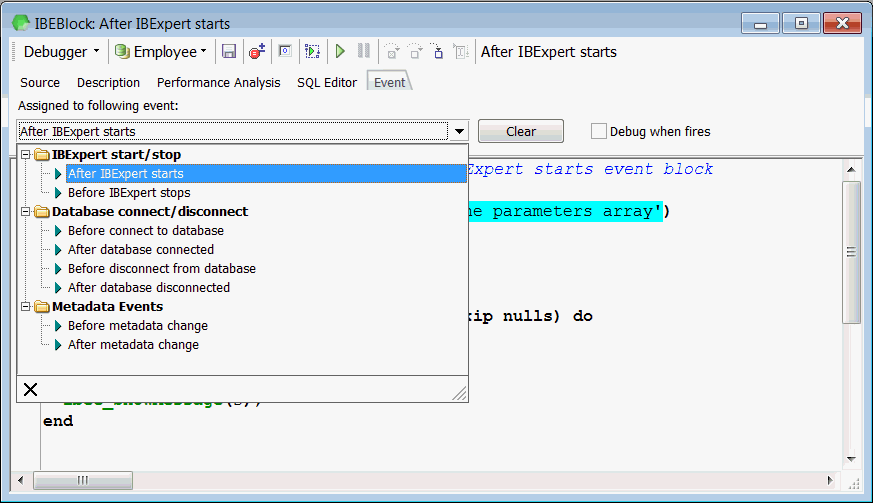Click the Database connect/disconnect folder icon
This screenshot has width=873, height=503.
click(42, 212)
